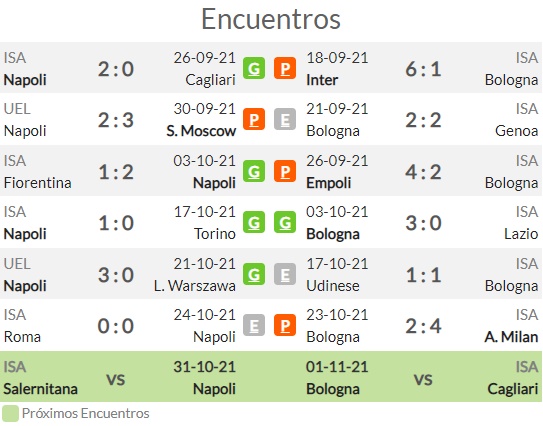Click orange P badge for Bologna-A. Milan match
This screenshot has height=426, width=543.
click(285, 325)
